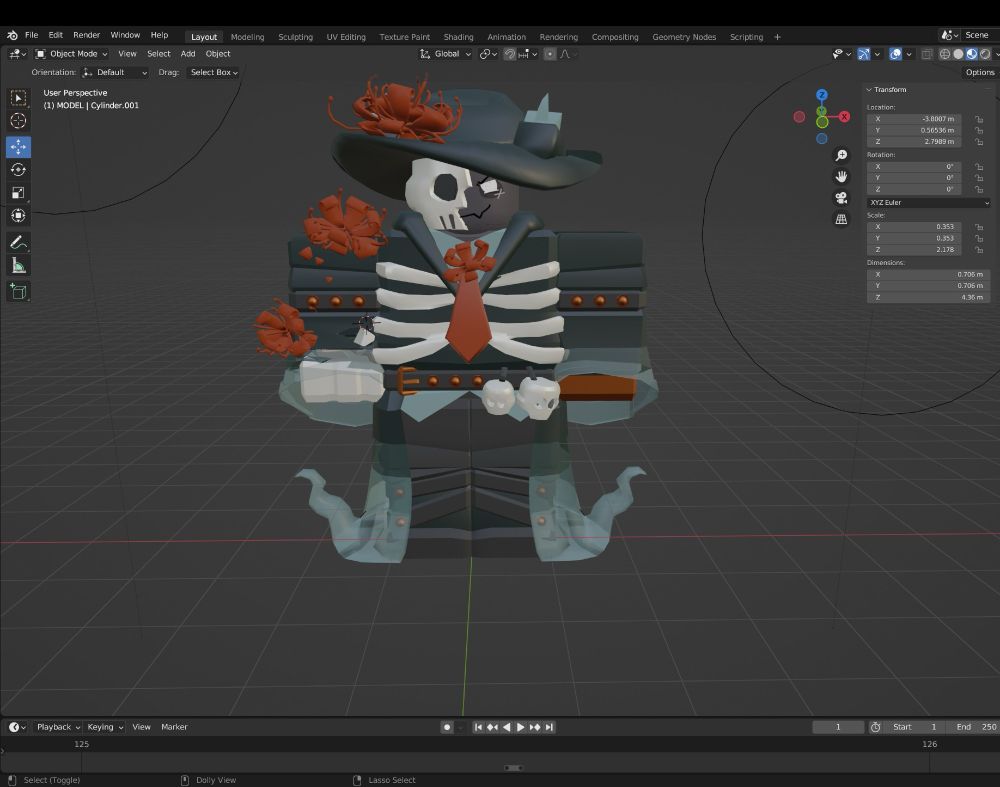Open the Orientation Default dropdown
Image resolution: width=1000 pixels, height=787 pixels.
[115, 73]
